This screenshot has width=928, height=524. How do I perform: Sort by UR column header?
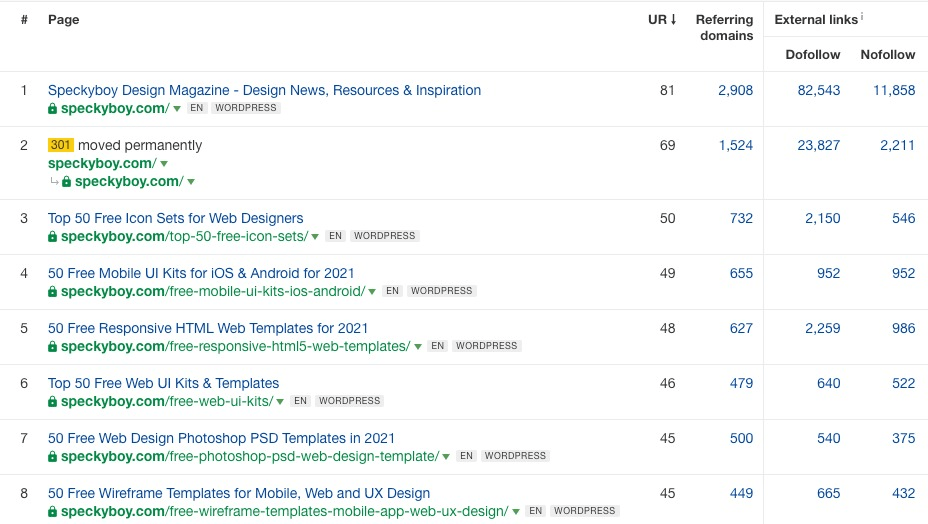point(662,20)
